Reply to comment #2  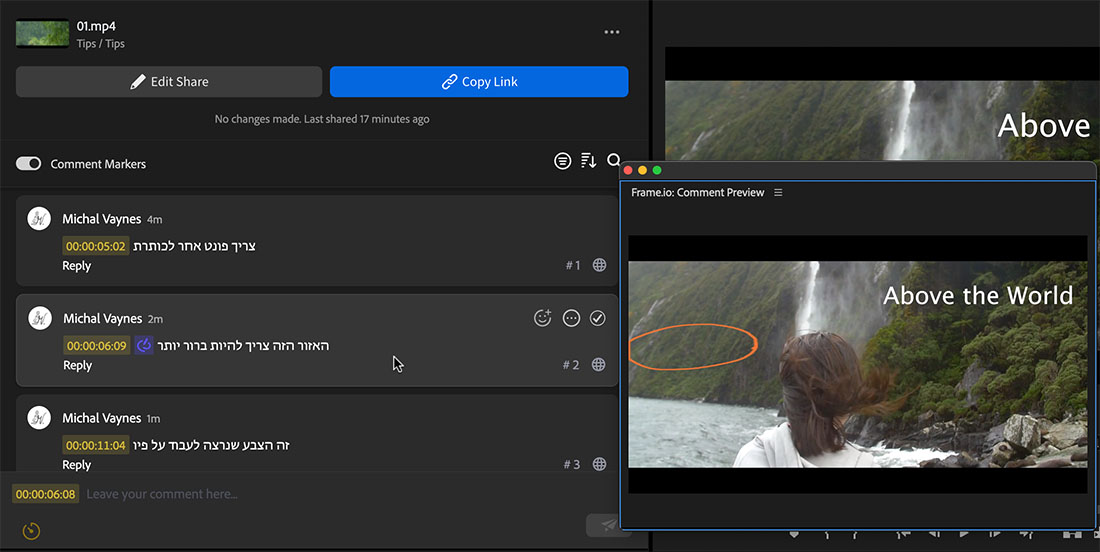pos(77,365)
